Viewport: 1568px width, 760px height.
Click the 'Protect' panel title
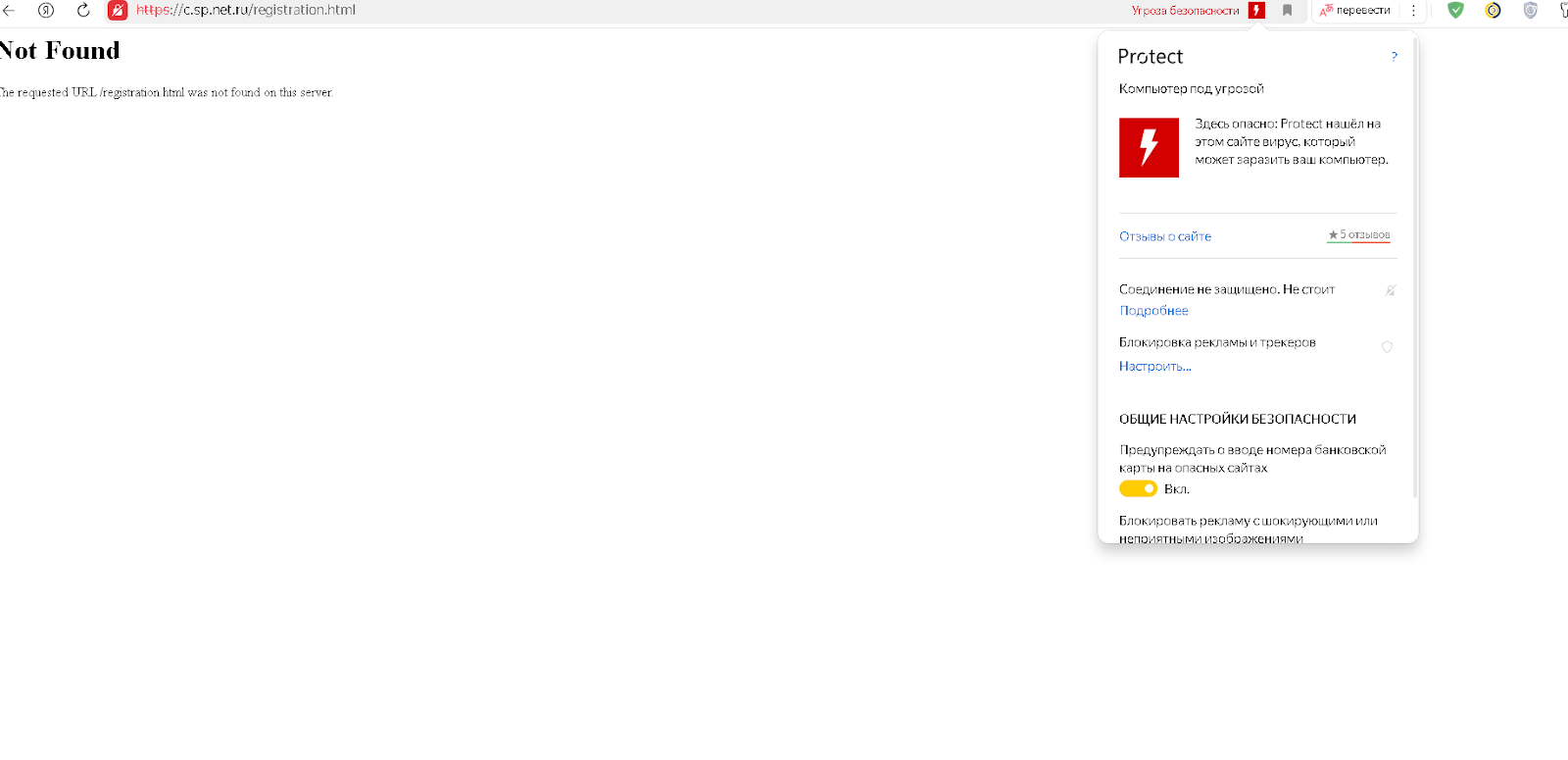(1151, 57)
